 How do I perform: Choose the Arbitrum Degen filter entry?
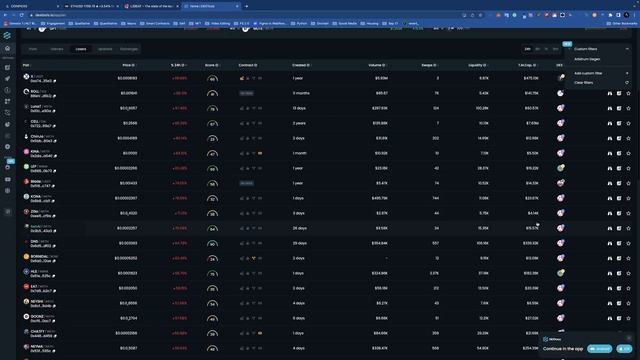pyautogui.click(x=587, y=59)
